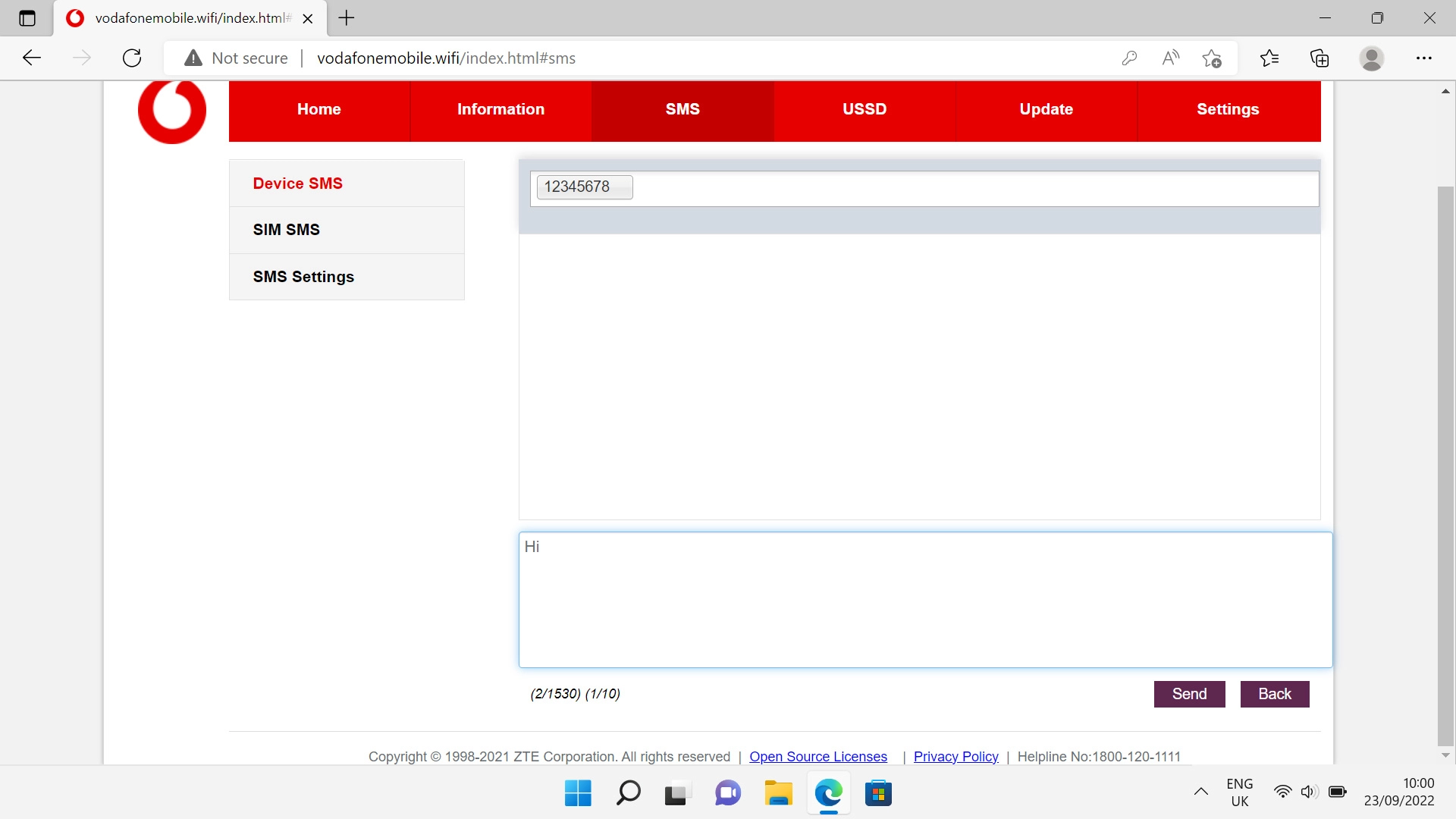The image size is (1456, 819).
Task: Click the volume speaker tray icon
Action: (x=1309, y=792)
